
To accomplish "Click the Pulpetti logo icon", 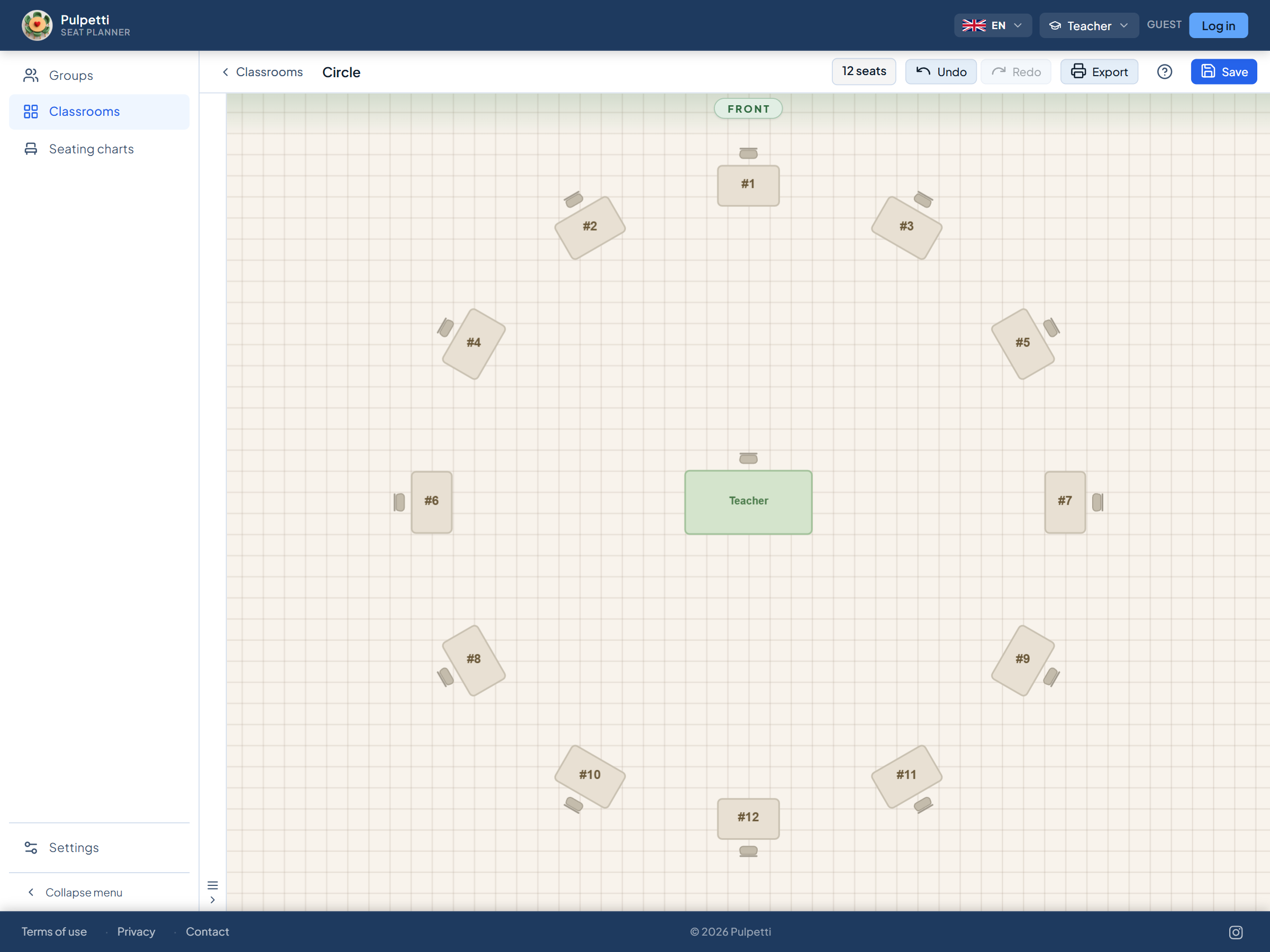I will click(38, 25).
